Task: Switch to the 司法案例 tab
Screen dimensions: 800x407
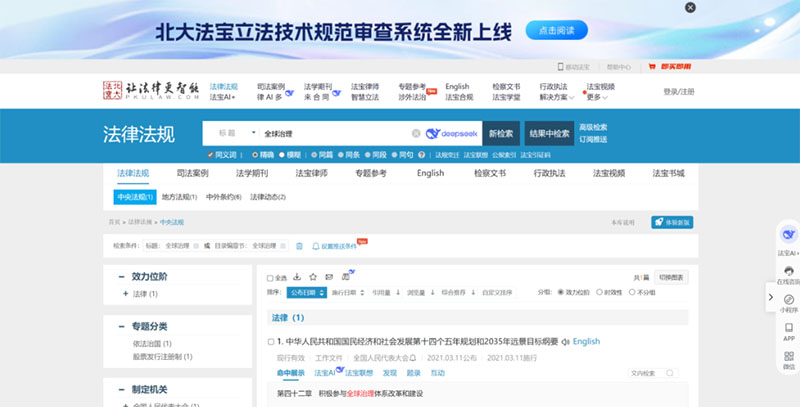Action: click(x=191, y=173)
